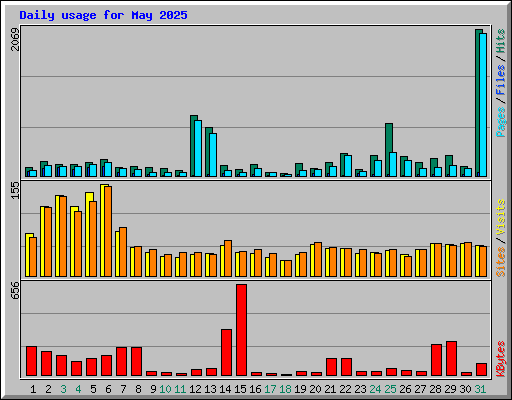Click the tallest red KBytes bar for day 15
This screenshot has width=512, height=400.
(241, 330)
